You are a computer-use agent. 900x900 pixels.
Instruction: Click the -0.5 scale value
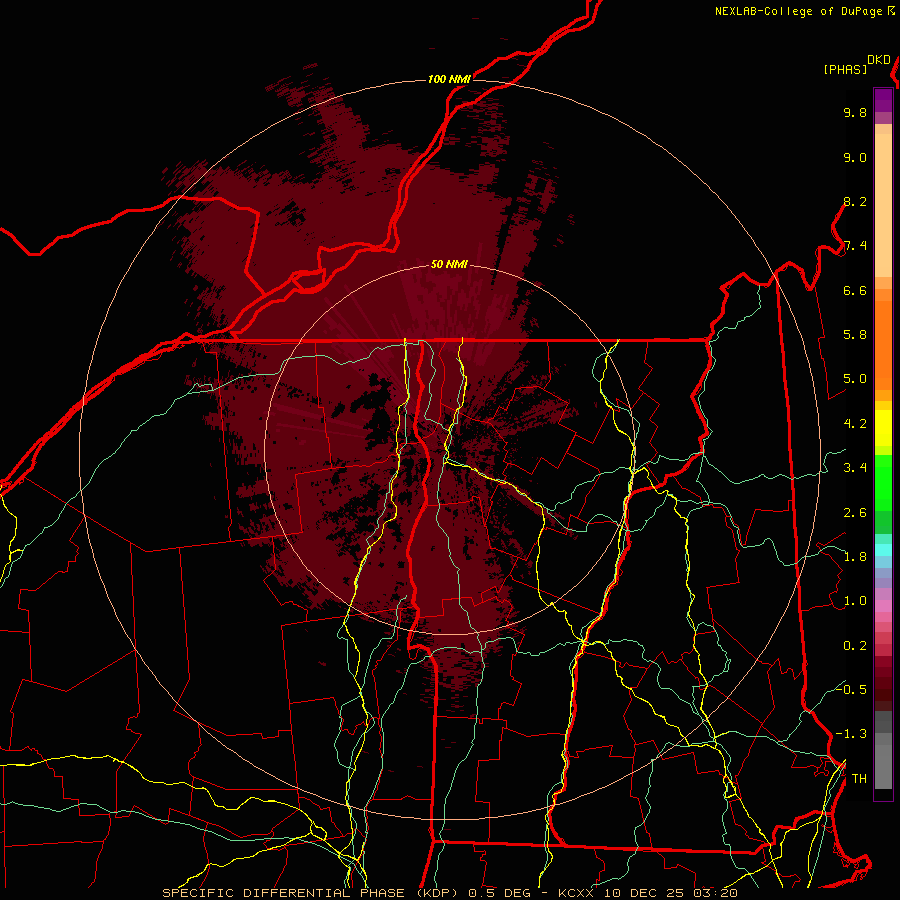click(x=851, y=689)
